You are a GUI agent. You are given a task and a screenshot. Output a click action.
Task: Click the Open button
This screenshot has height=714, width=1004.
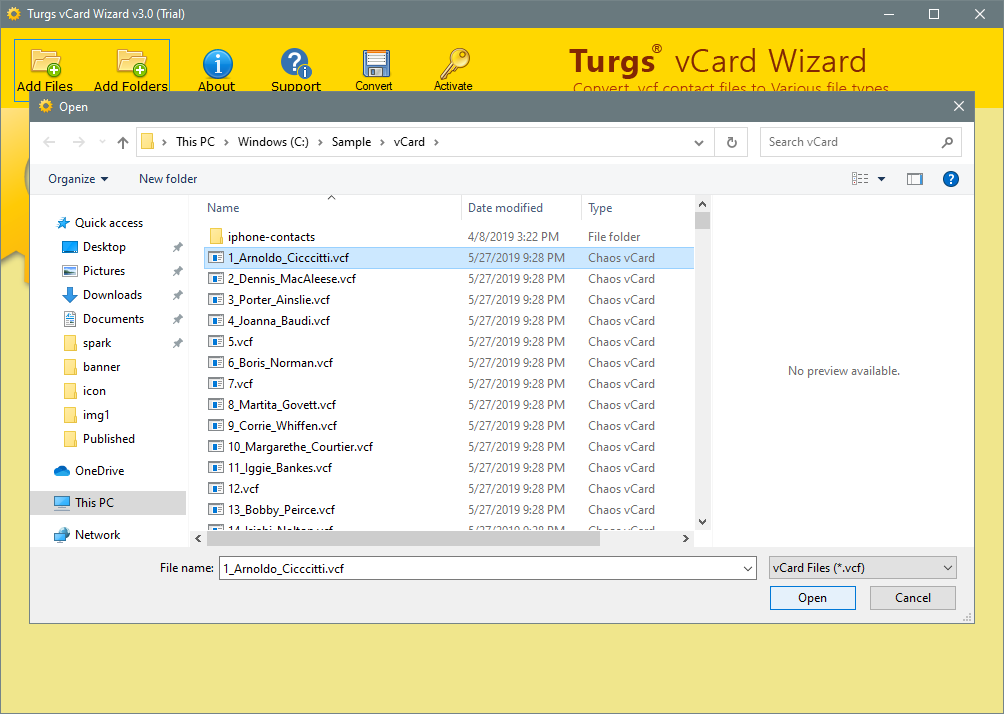tap(813, 598)
